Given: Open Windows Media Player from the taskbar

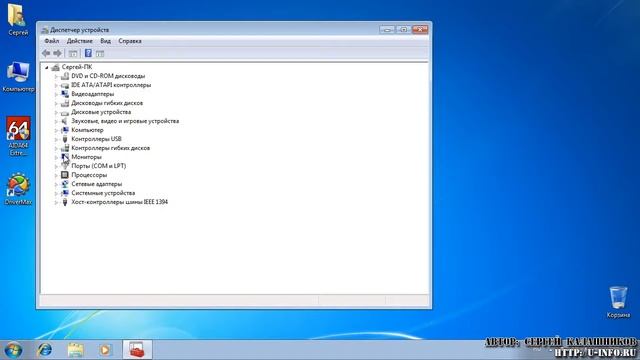Looking at the screenshot, I should (105, 350).
